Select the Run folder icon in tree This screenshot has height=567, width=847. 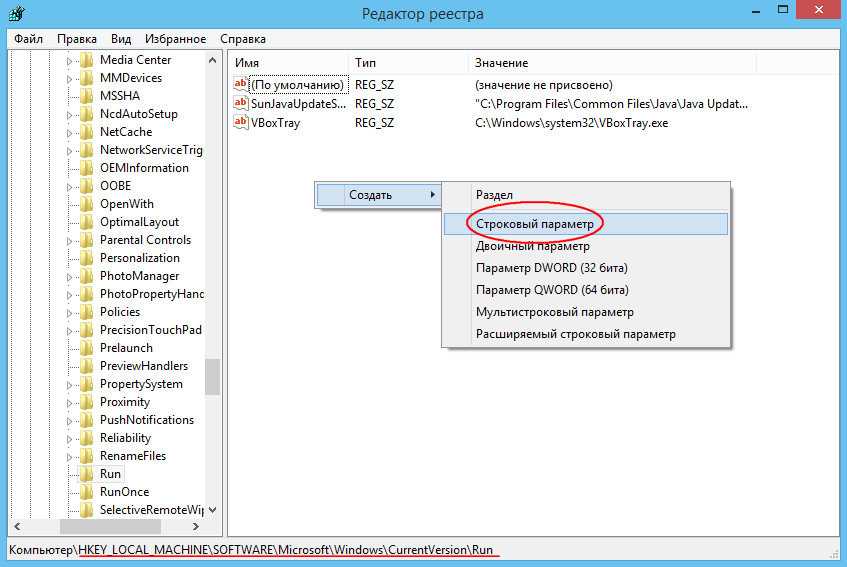tap(87, 474)
